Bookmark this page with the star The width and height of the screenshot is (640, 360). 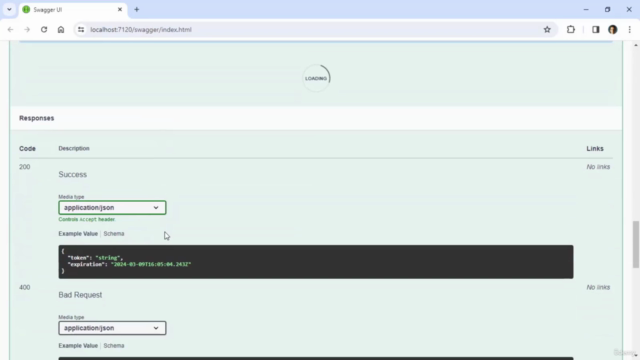547,29
